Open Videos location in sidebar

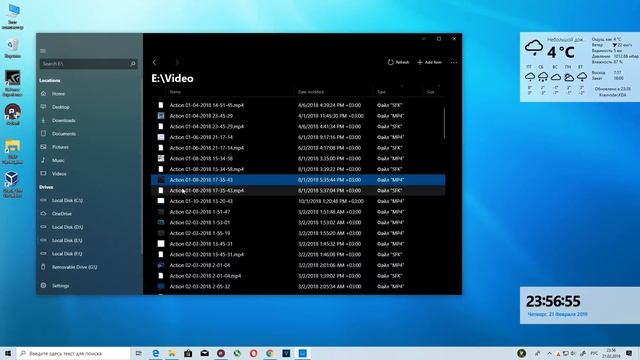pyautogui.click(x=59, y=174)
